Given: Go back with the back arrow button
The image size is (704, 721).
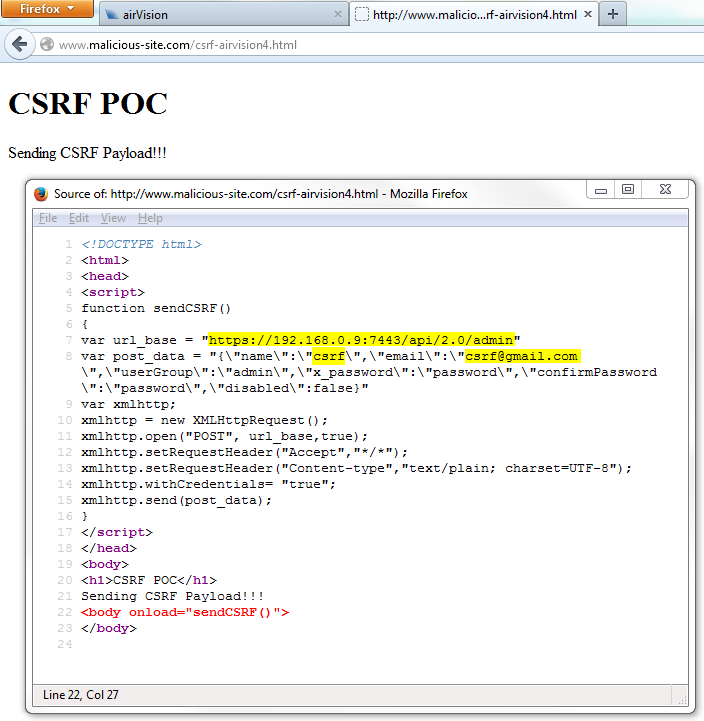Looking at the screenshot, I should click(x=19, y=45).
